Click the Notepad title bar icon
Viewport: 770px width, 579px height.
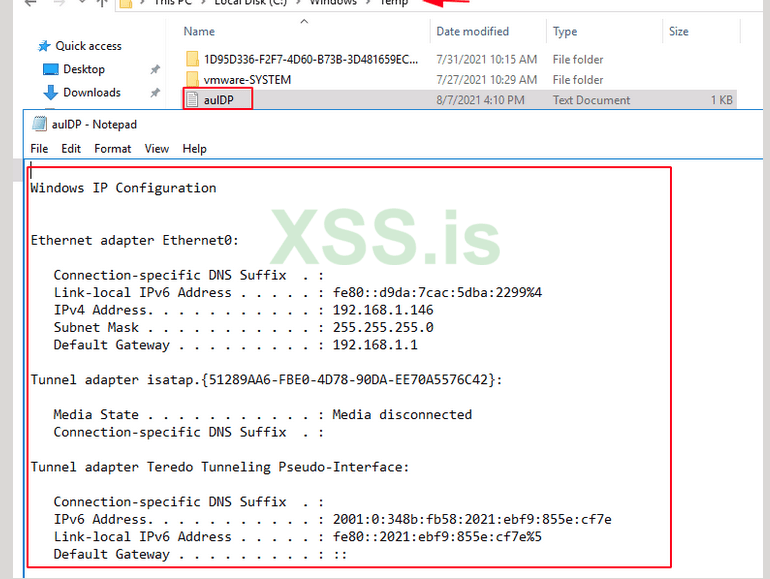[39, 124]
